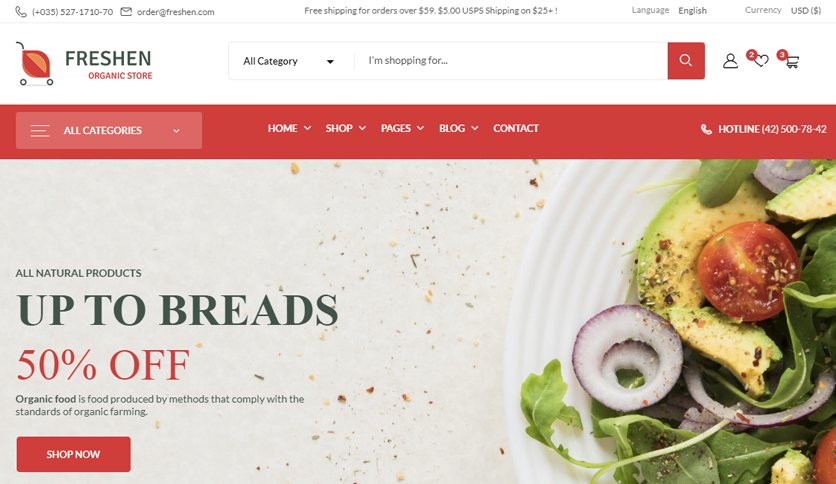
Task: Click the hotline phone icon
Action: 706,129
